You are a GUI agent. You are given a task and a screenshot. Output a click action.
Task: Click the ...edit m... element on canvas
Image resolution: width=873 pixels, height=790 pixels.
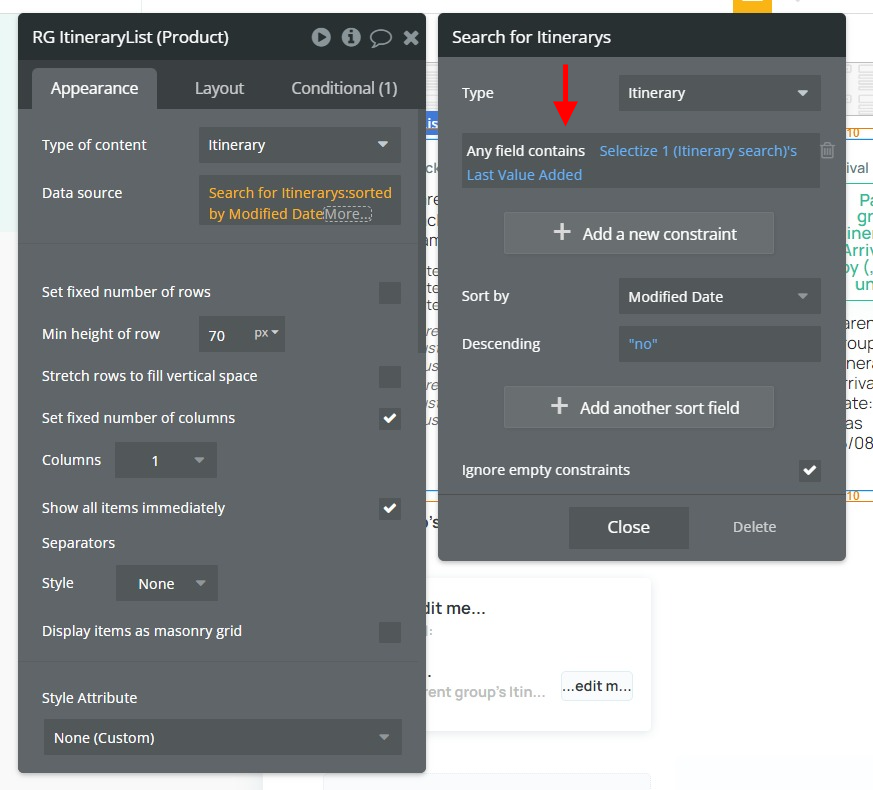596,686
